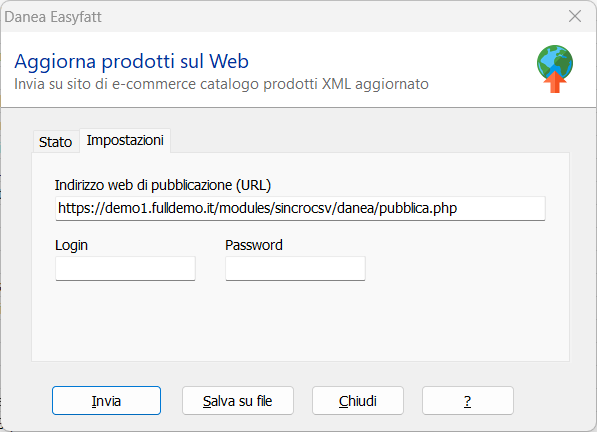This screenshot has height=432, width=597.
Task: Click the Password label
Action: pos(254,245)
